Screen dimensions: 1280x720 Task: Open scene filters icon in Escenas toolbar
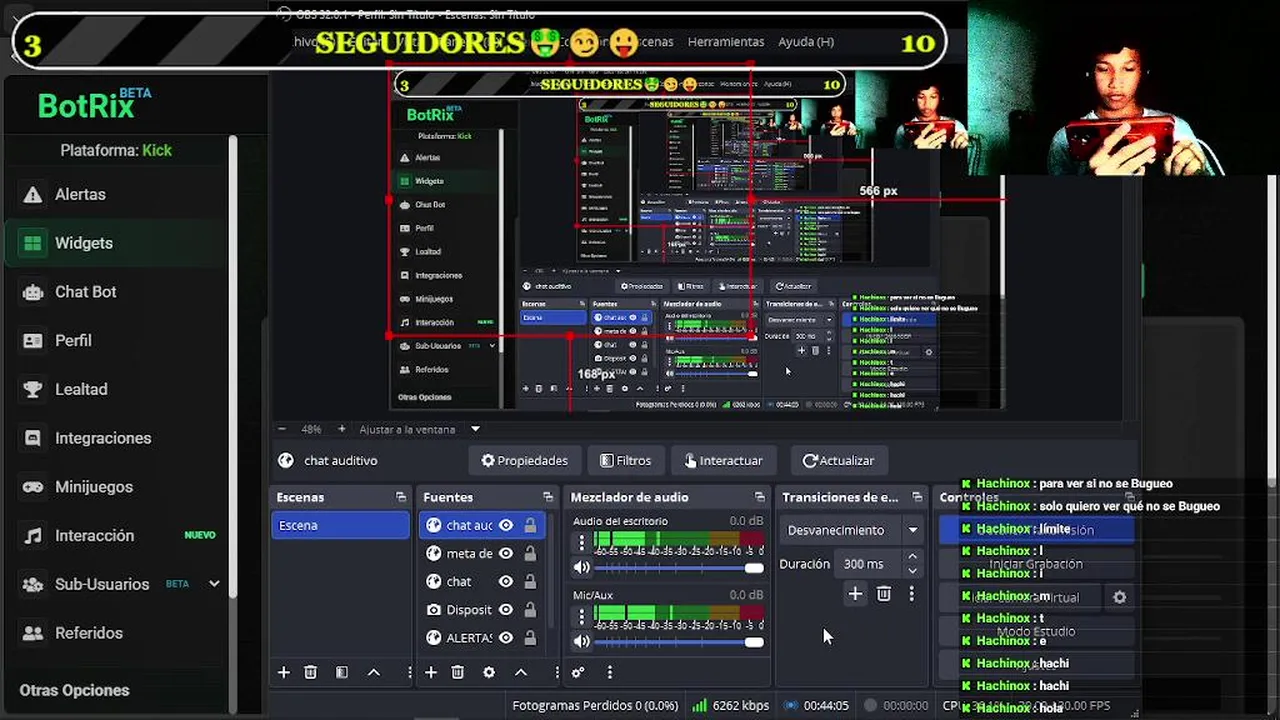coord(342,672)
